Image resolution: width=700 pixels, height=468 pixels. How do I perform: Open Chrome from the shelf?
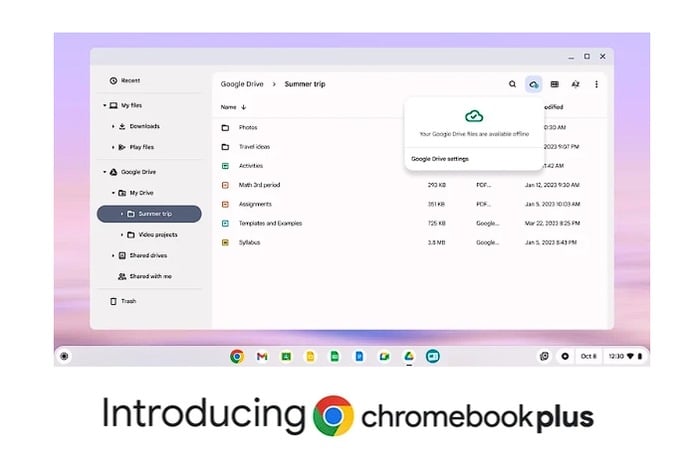tap(237, 356)
